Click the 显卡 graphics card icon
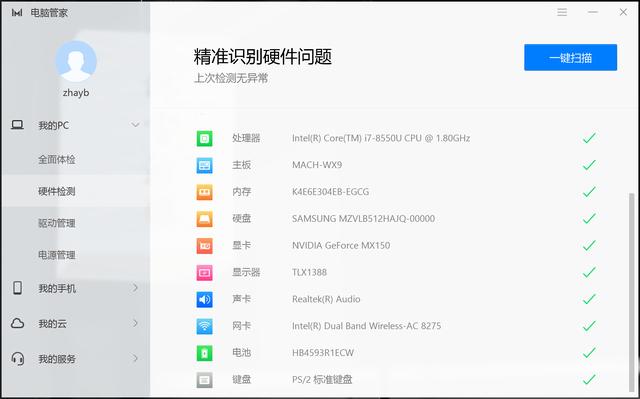This screenshot has width=640, height=399. click(204, 246)
